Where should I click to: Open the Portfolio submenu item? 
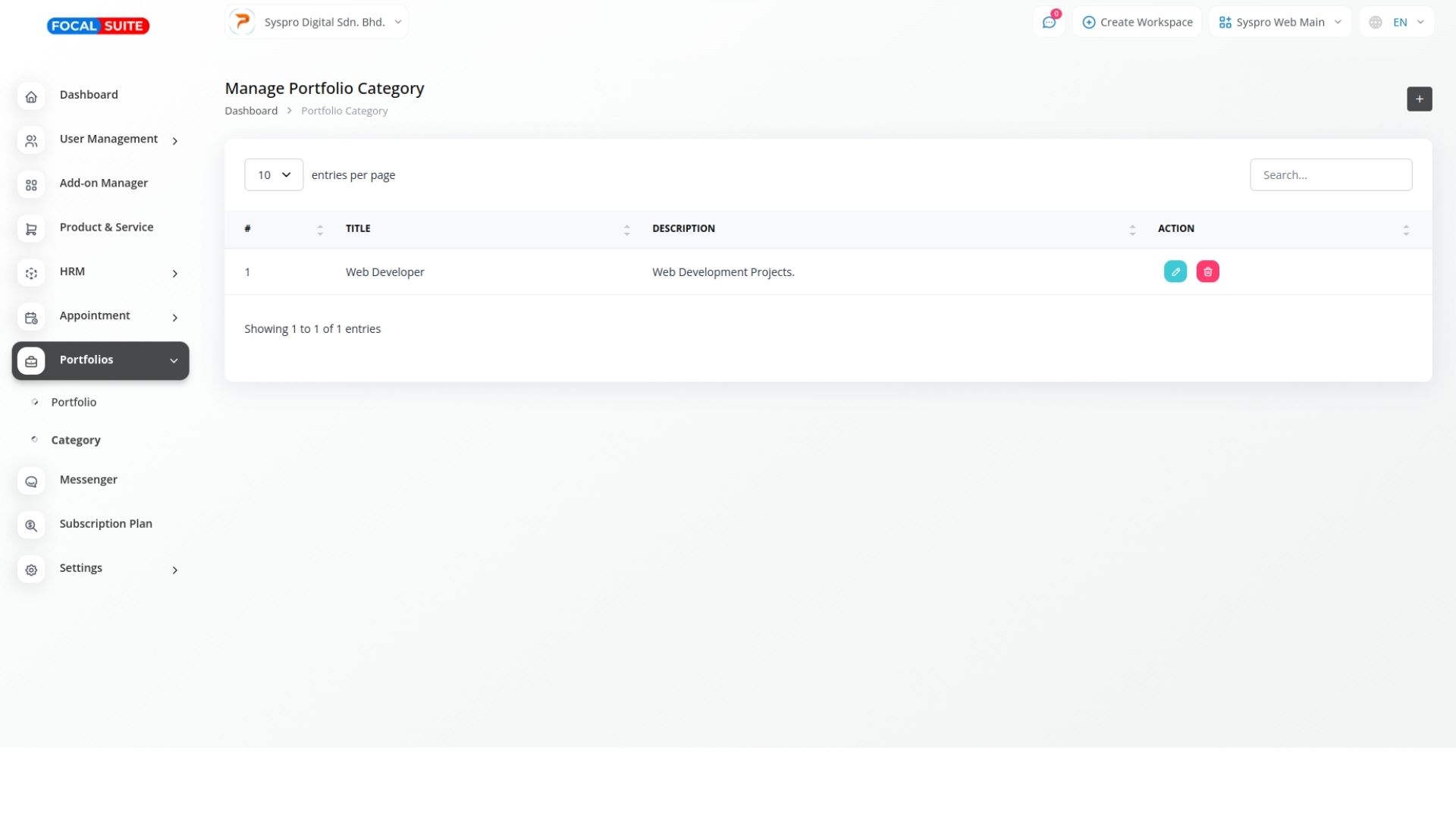coord(74,403)
